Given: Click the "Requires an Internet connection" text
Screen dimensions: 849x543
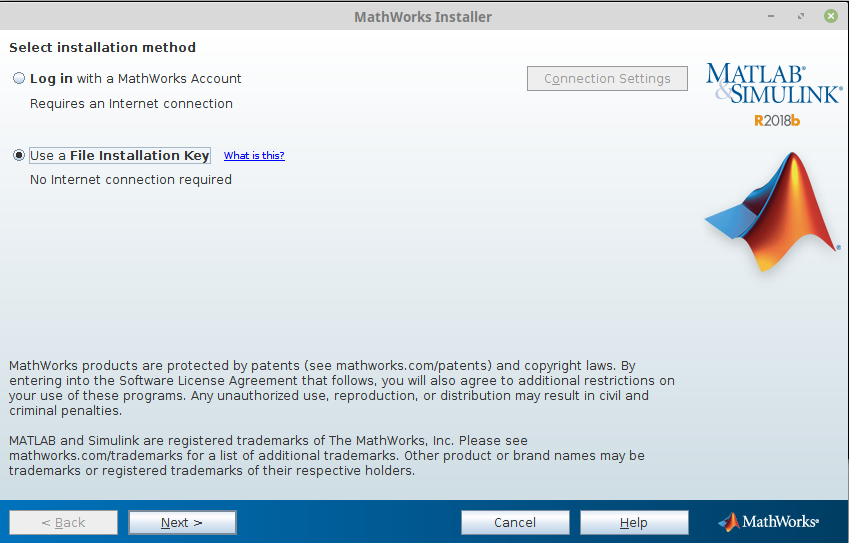Looking at the screenshot, I should click(131, 104).
